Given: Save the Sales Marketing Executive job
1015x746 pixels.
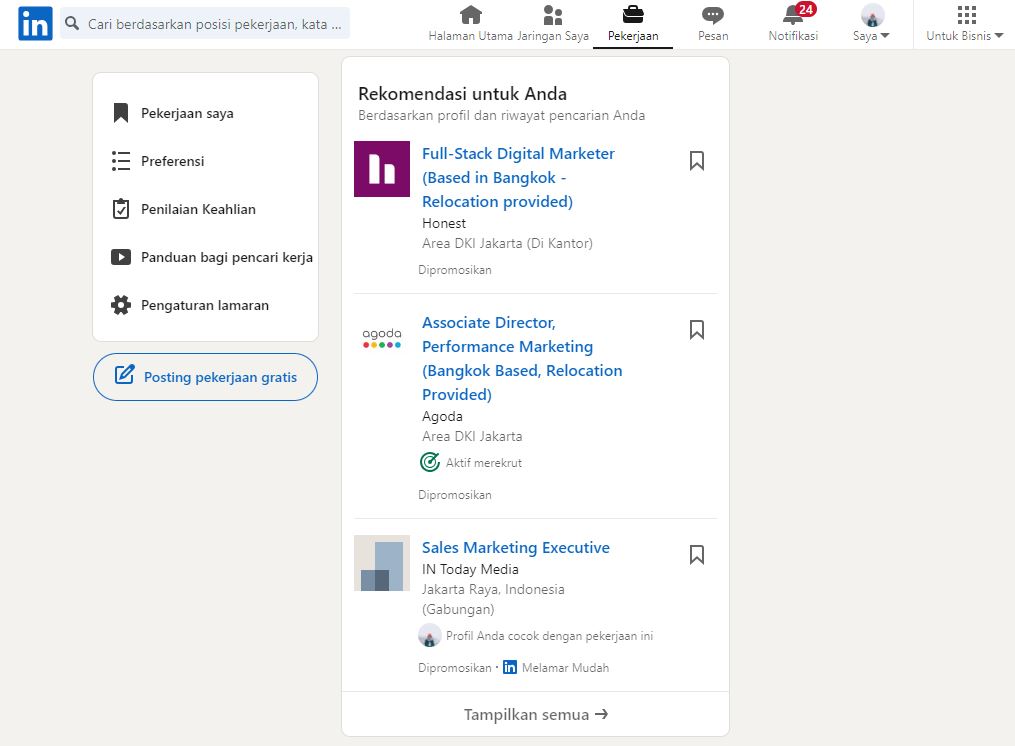Looking at the screenshot, I should 697,554.
